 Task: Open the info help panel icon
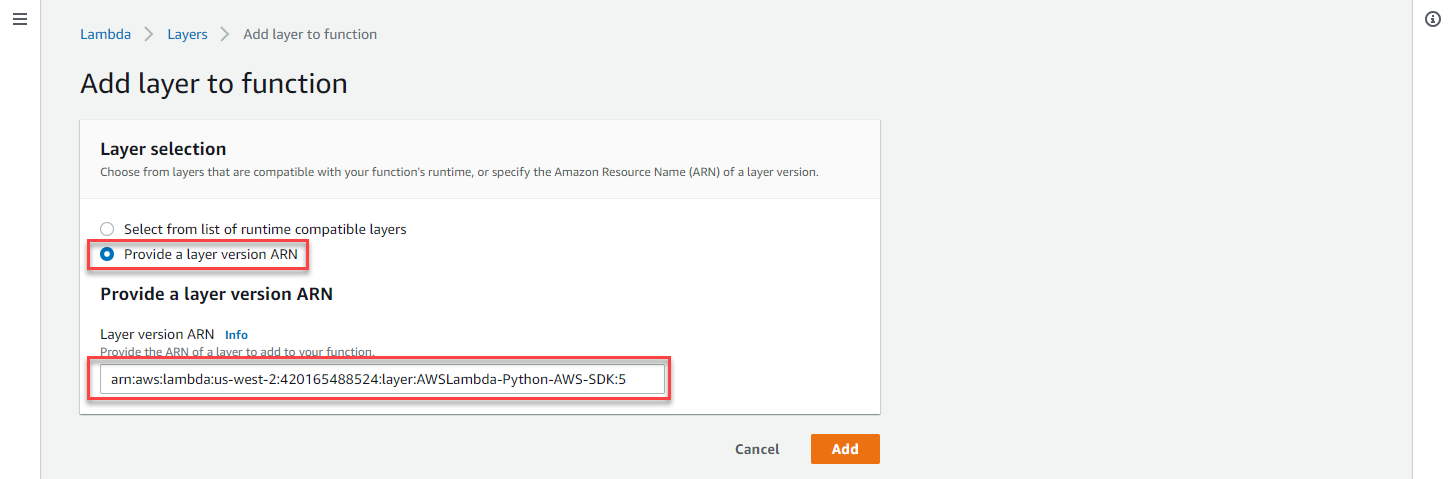(x=1432, y=20)
